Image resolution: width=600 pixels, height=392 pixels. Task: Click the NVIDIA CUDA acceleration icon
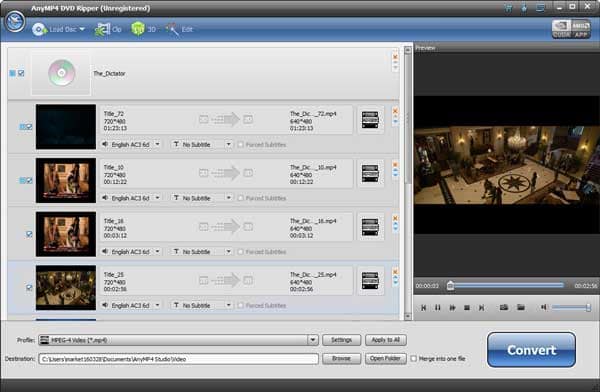click(561, 29)
